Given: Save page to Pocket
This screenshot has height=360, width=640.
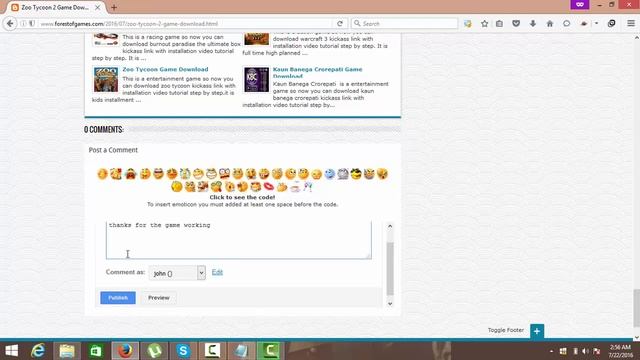Looking at the screenshot, I should (x=516, y=24).
